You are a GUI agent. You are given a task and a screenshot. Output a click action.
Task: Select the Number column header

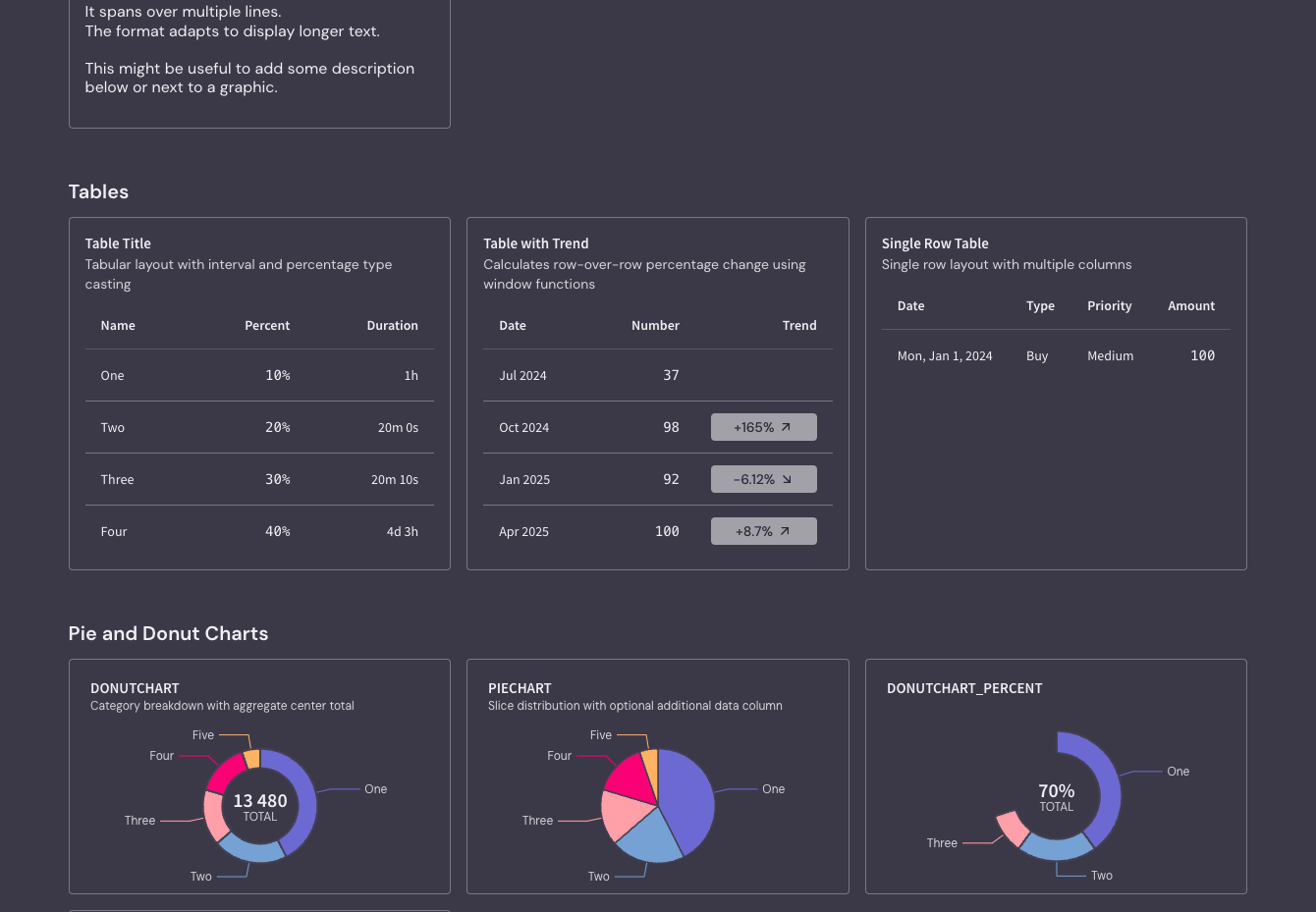655,326
